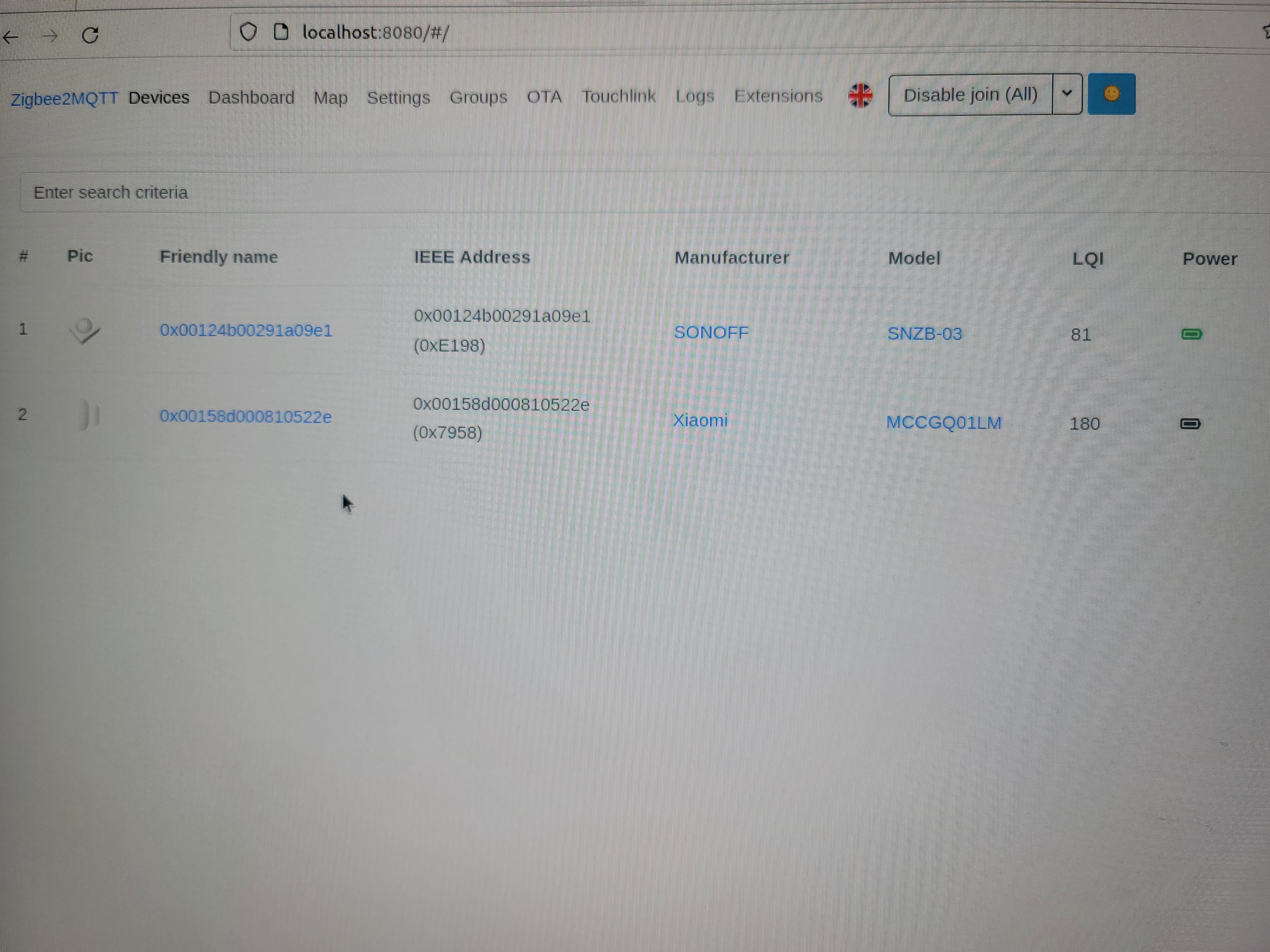Sort by Power column header
This screenshot has width=1270, height=952.
click(1210, 259)
